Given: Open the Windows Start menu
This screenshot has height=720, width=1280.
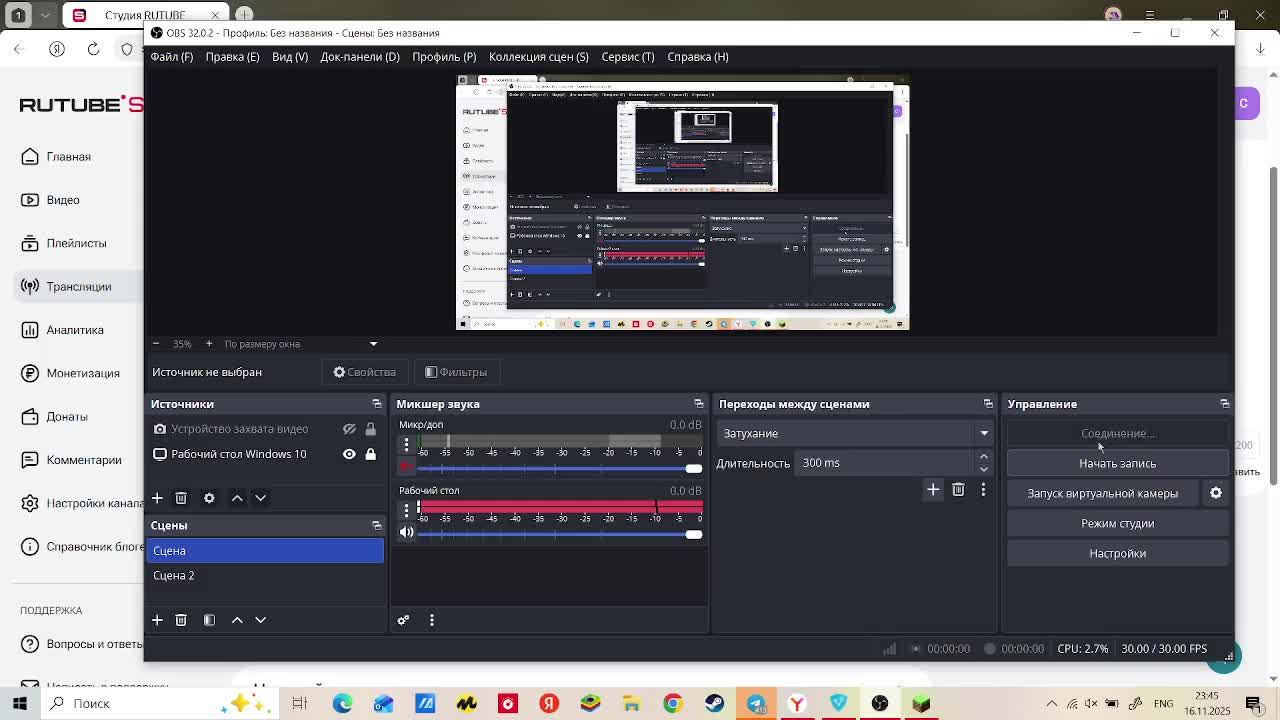Looking at the screenshot, I should (x=20, y=703).
